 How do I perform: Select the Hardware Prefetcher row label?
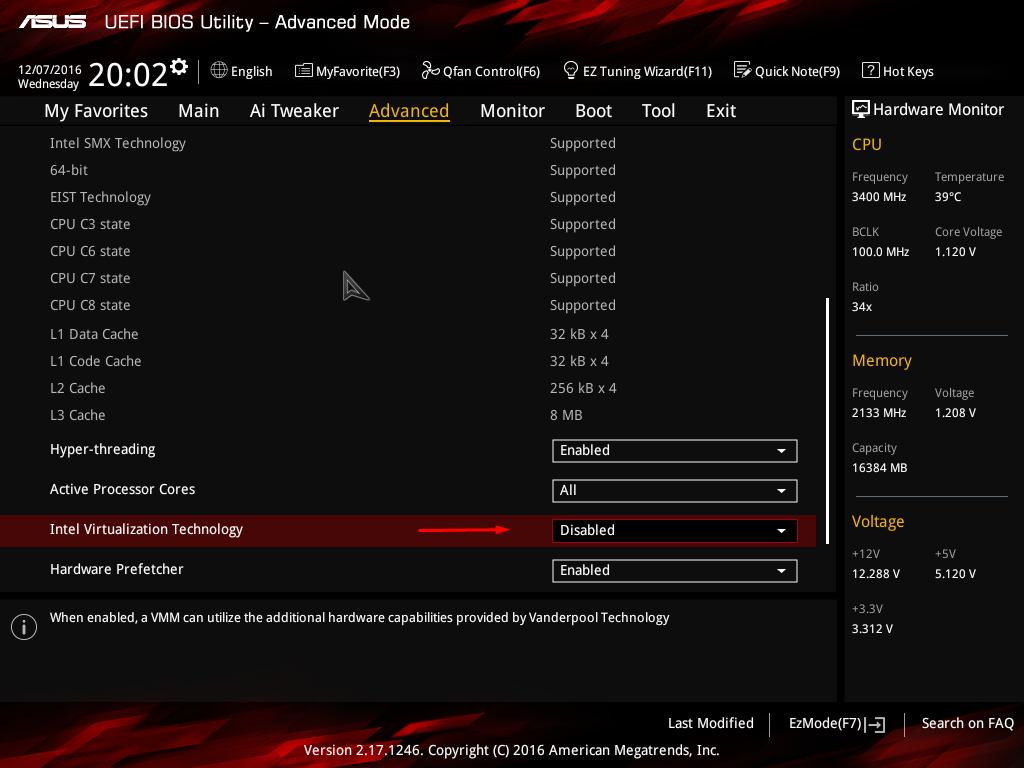[x=116, y=569]
